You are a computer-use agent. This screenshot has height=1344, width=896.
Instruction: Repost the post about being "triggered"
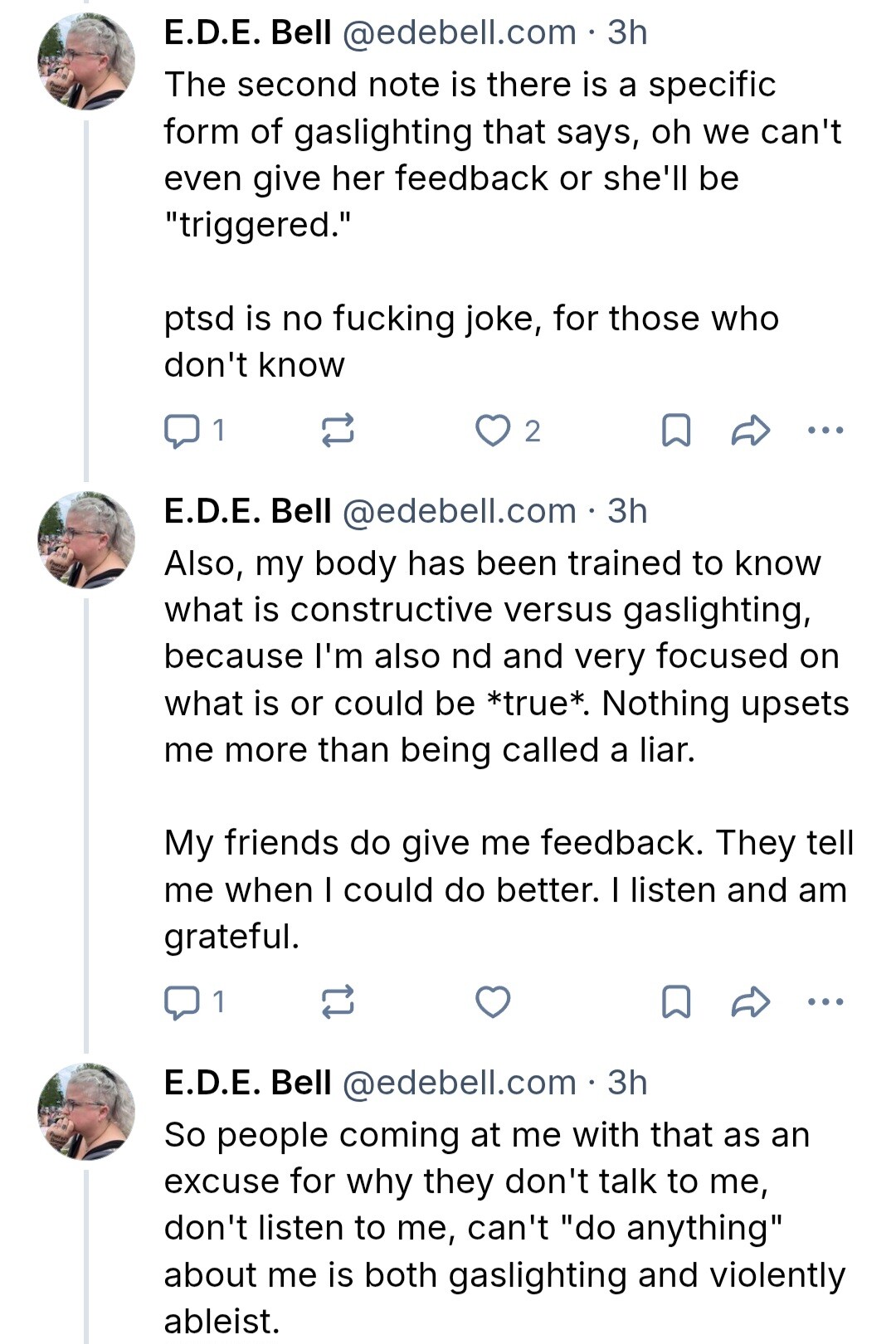pos(338,431)
